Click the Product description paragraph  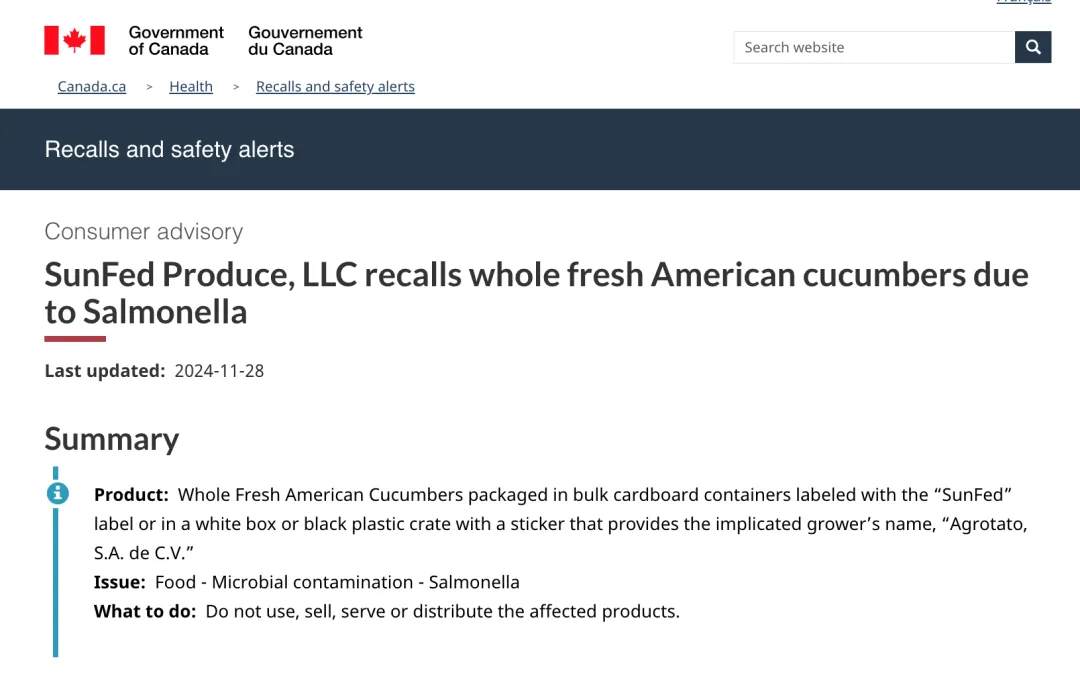point(561,523)
